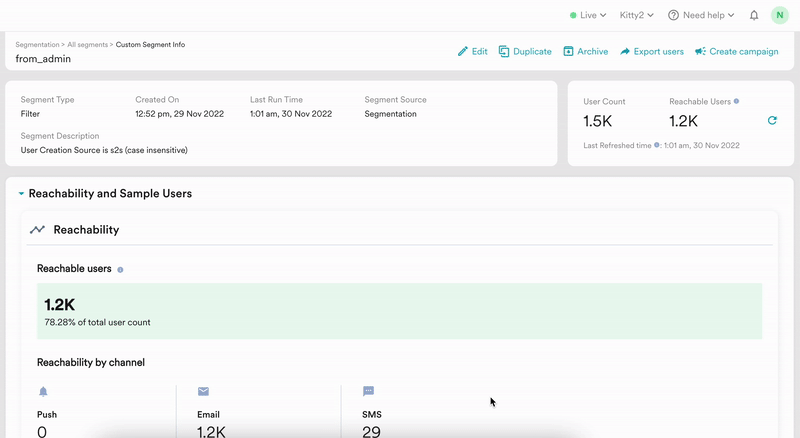Go to Segmentation breadcrumb
Viewport: 800px width, 438px height.
coord(37,45)
